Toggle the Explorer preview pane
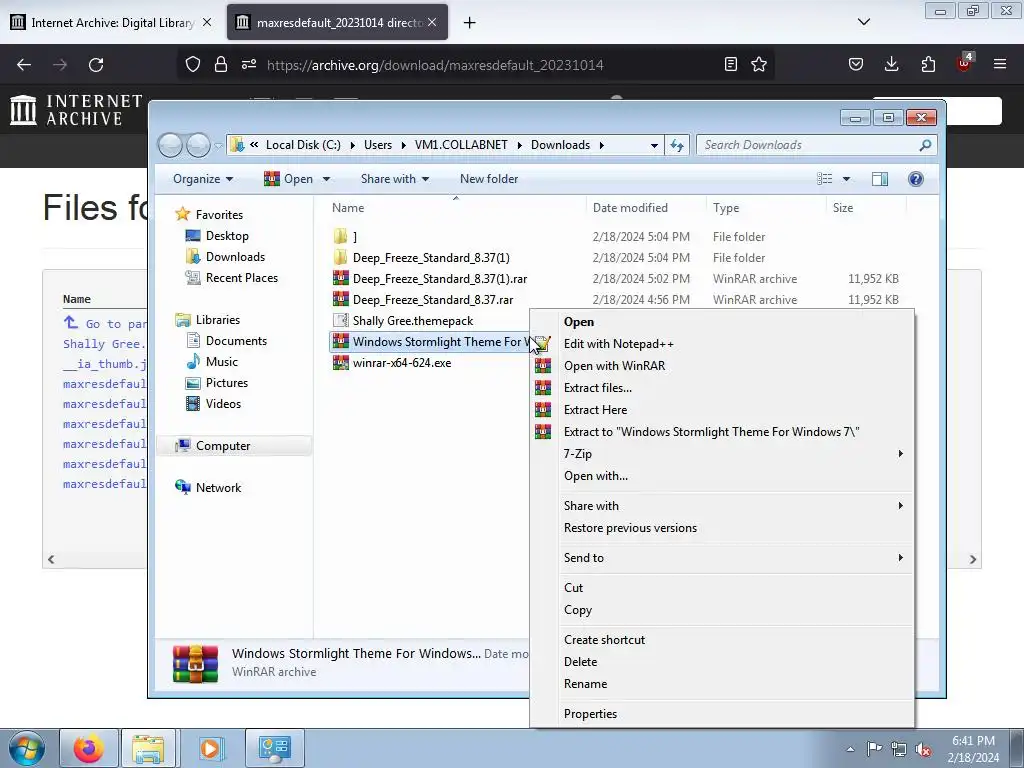Screen dimensions: 1024x768 [x=880, y=179]
